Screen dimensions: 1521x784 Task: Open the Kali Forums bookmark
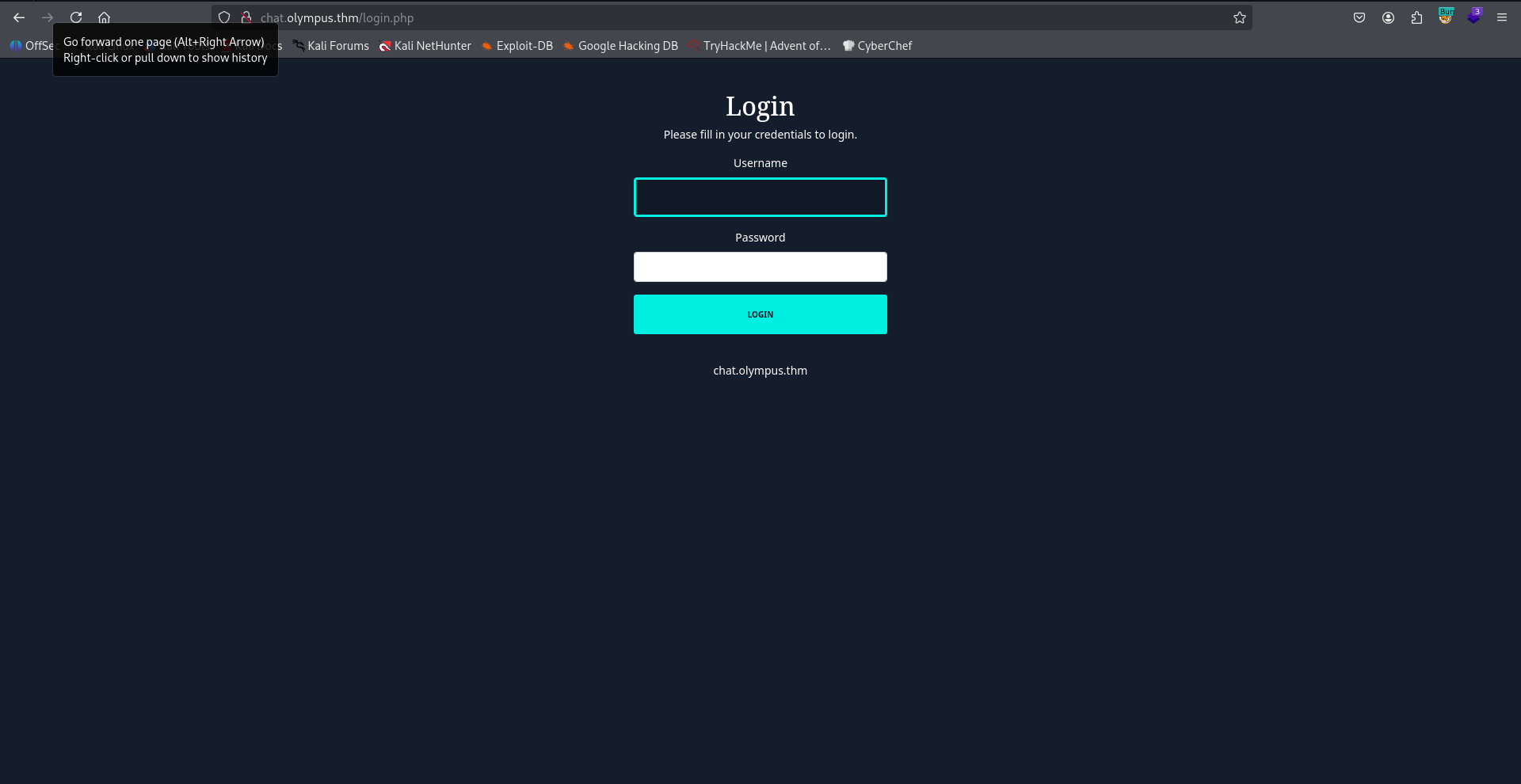(x=330, y=46)
